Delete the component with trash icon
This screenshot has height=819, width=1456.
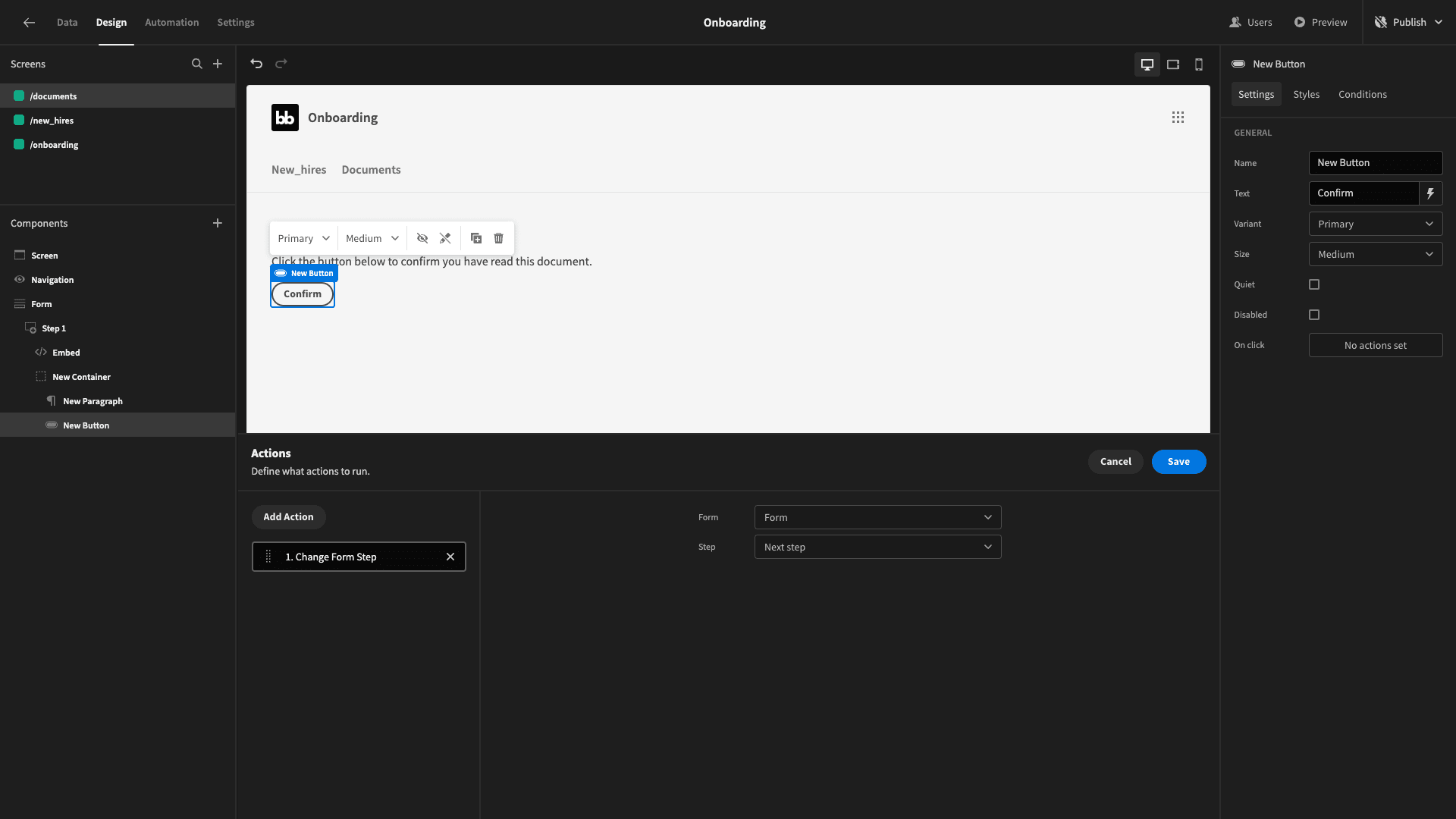[x=499, y=238]
